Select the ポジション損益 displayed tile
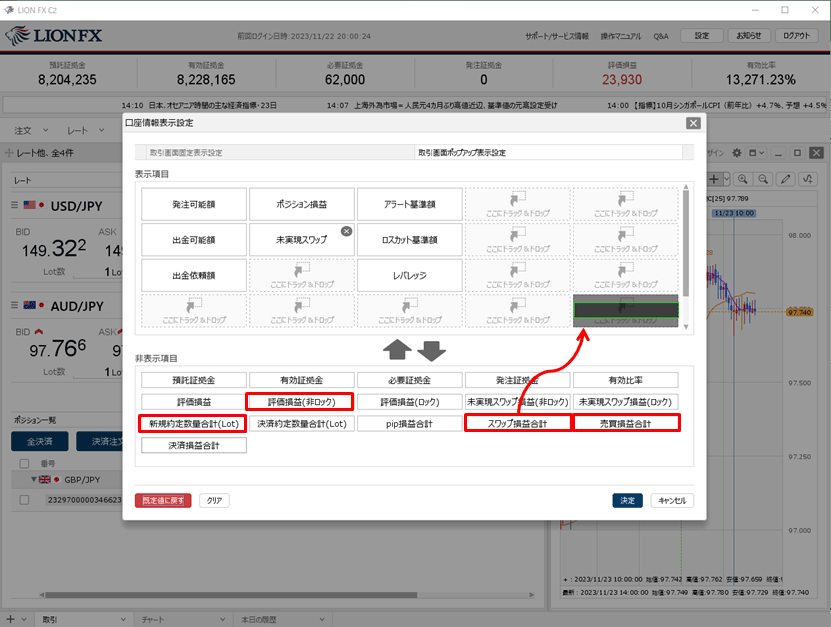The width and height of the screenshot is (831, 627). coord(302,204)
